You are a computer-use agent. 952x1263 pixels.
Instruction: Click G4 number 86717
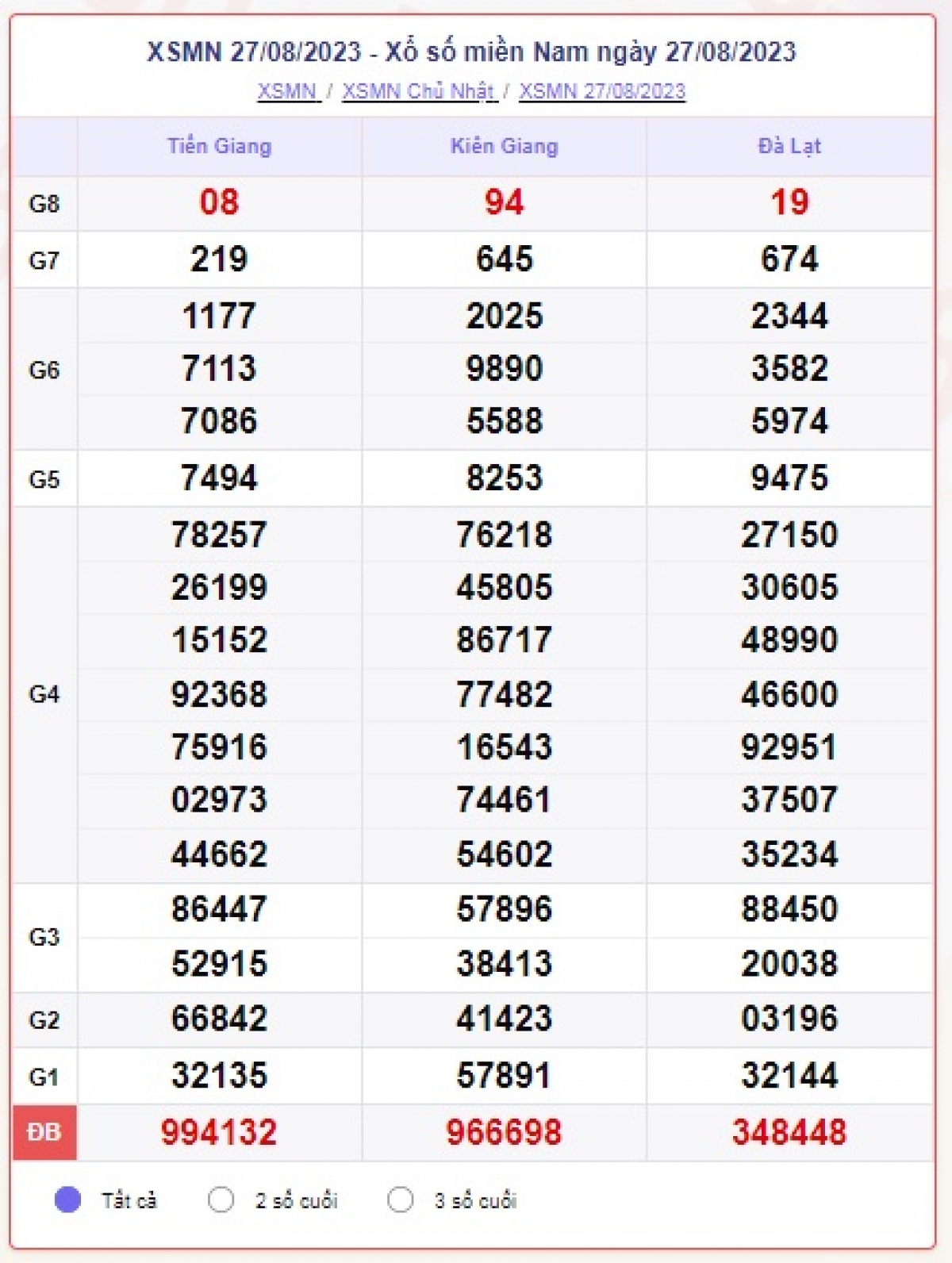coord(505,639)
